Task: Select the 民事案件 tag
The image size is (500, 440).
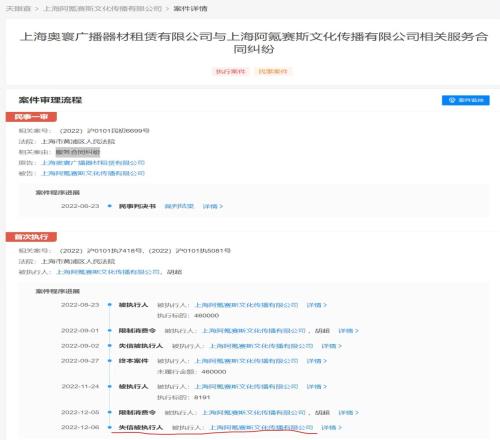Action: click(x=273, y=71)
